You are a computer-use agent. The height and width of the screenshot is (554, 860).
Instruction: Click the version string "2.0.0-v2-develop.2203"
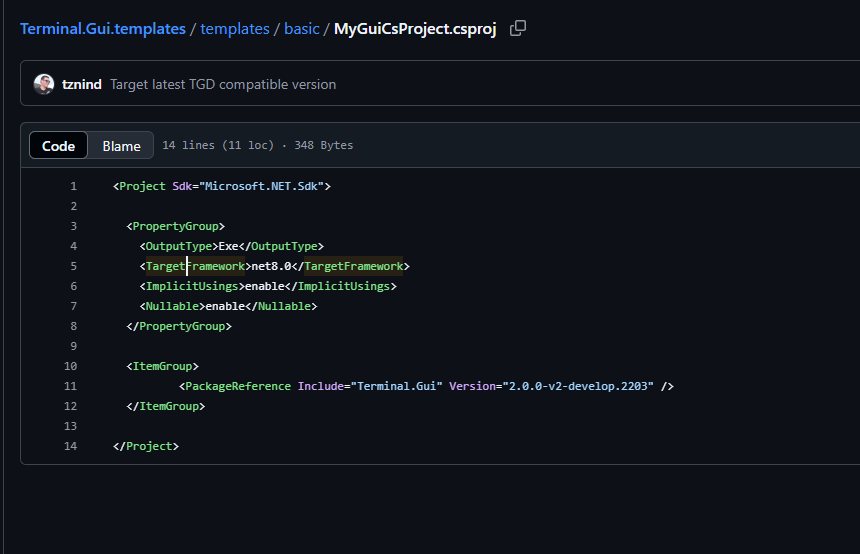coord(579,386)
